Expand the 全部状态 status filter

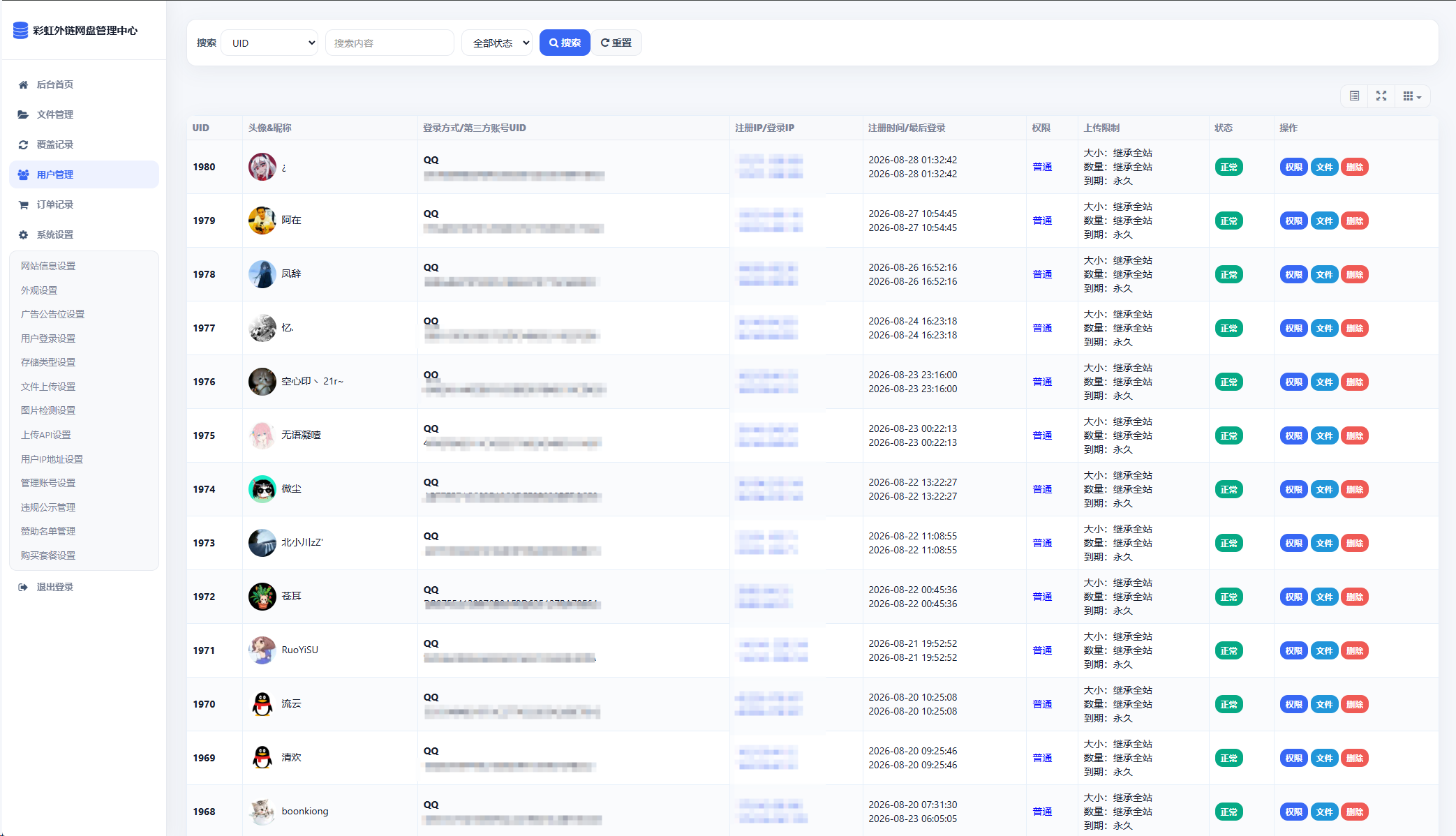point(497,43)
